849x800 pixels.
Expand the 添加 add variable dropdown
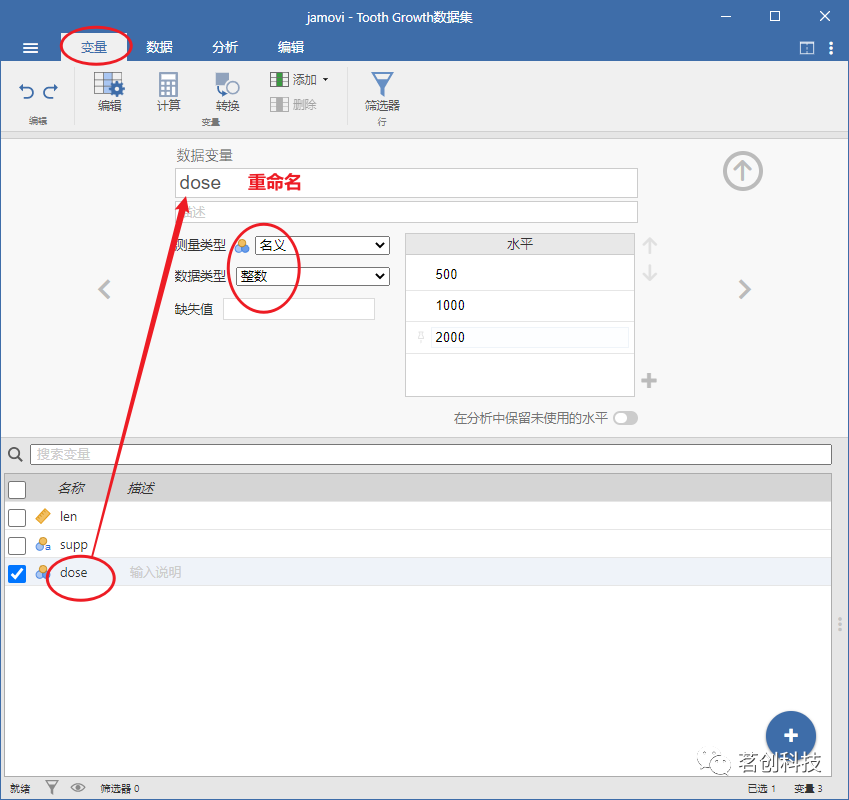299,80
